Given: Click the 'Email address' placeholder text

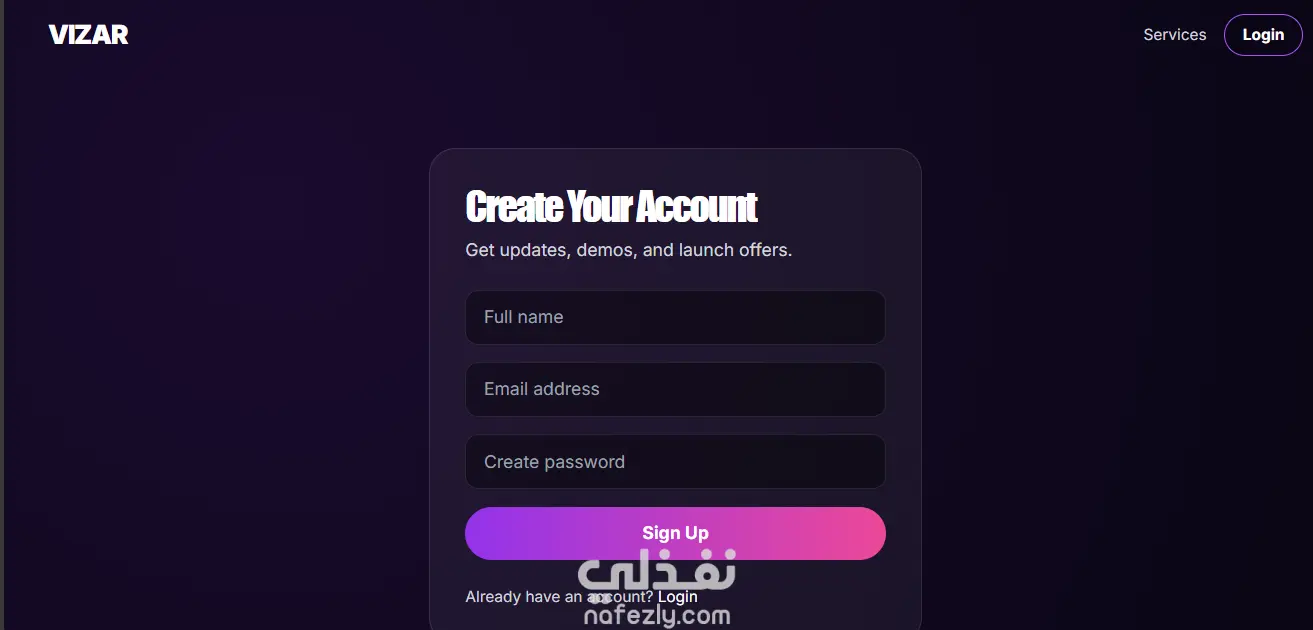Looking at the screenshot, I should click(x=542, y=389).
